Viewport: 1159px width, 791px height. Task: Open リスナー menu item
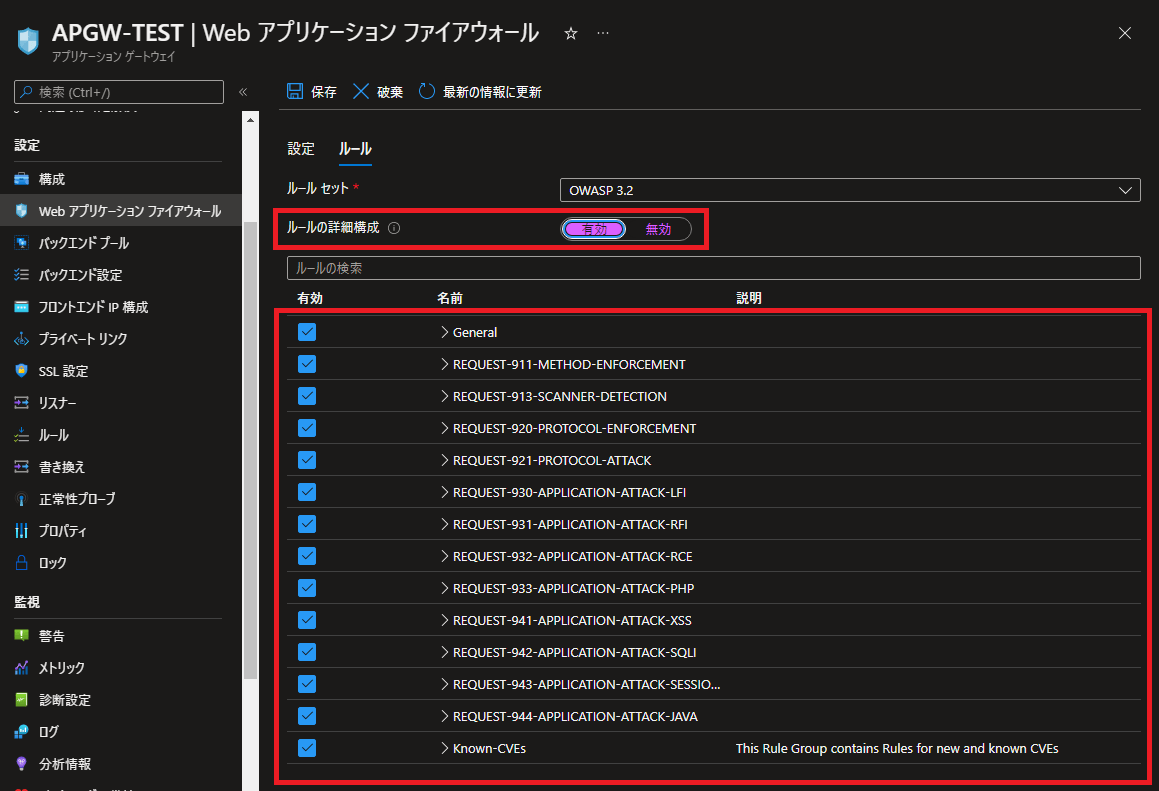pyautogui.click(x=58, y=403)
